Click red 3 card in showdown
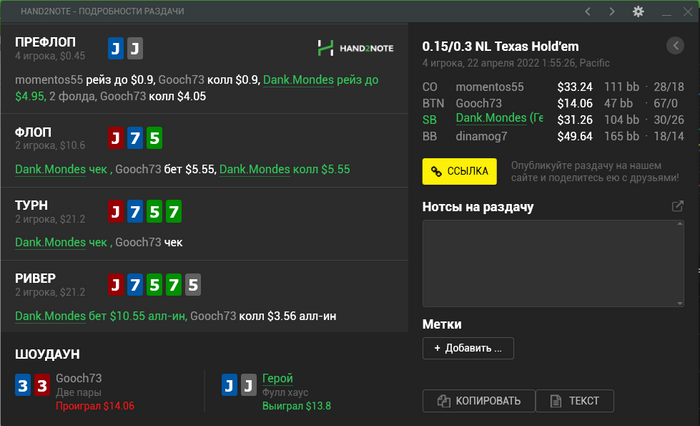This screenshot has height=426, width=700. 42,385
